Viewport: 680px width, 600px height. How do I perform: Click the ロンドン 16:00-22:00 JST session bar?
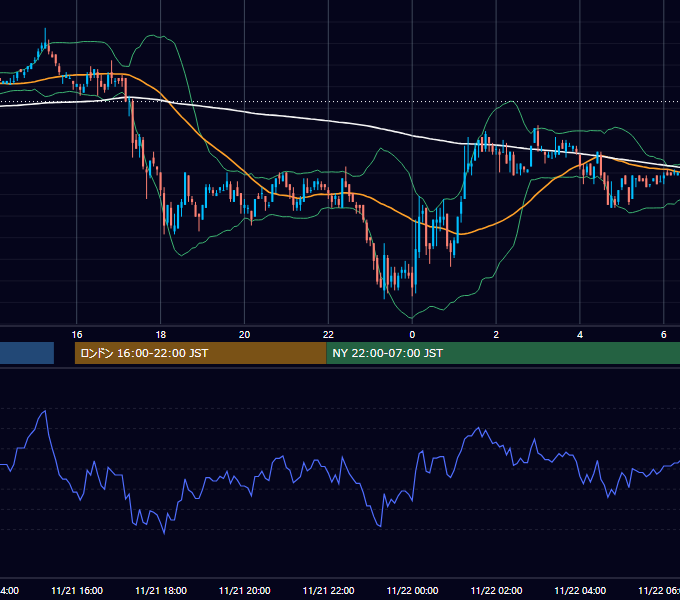coord(200,353)
